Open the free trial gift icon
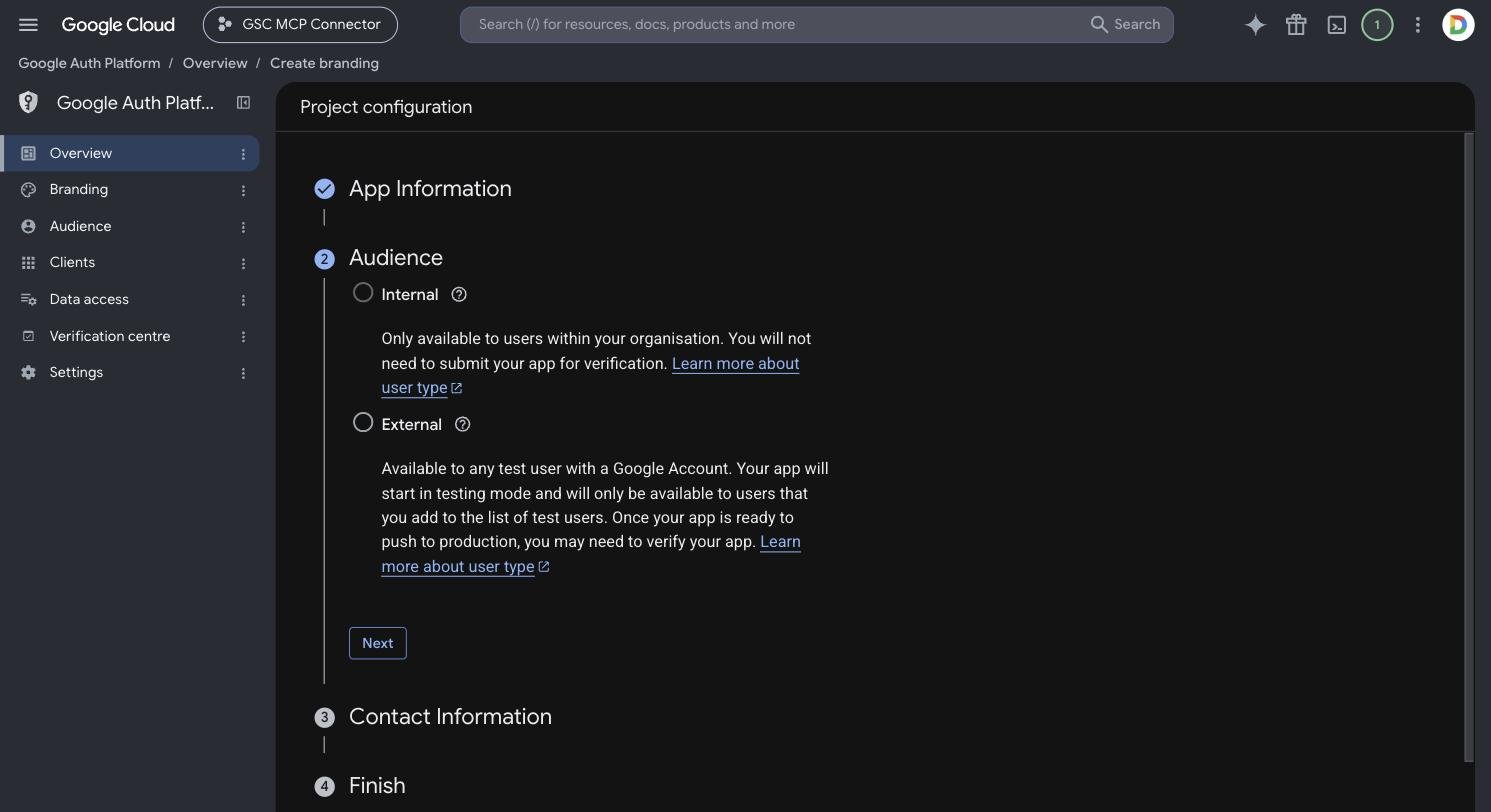Image resolution: width=1491 pixels, height=812 pixels. point(1296,25)
